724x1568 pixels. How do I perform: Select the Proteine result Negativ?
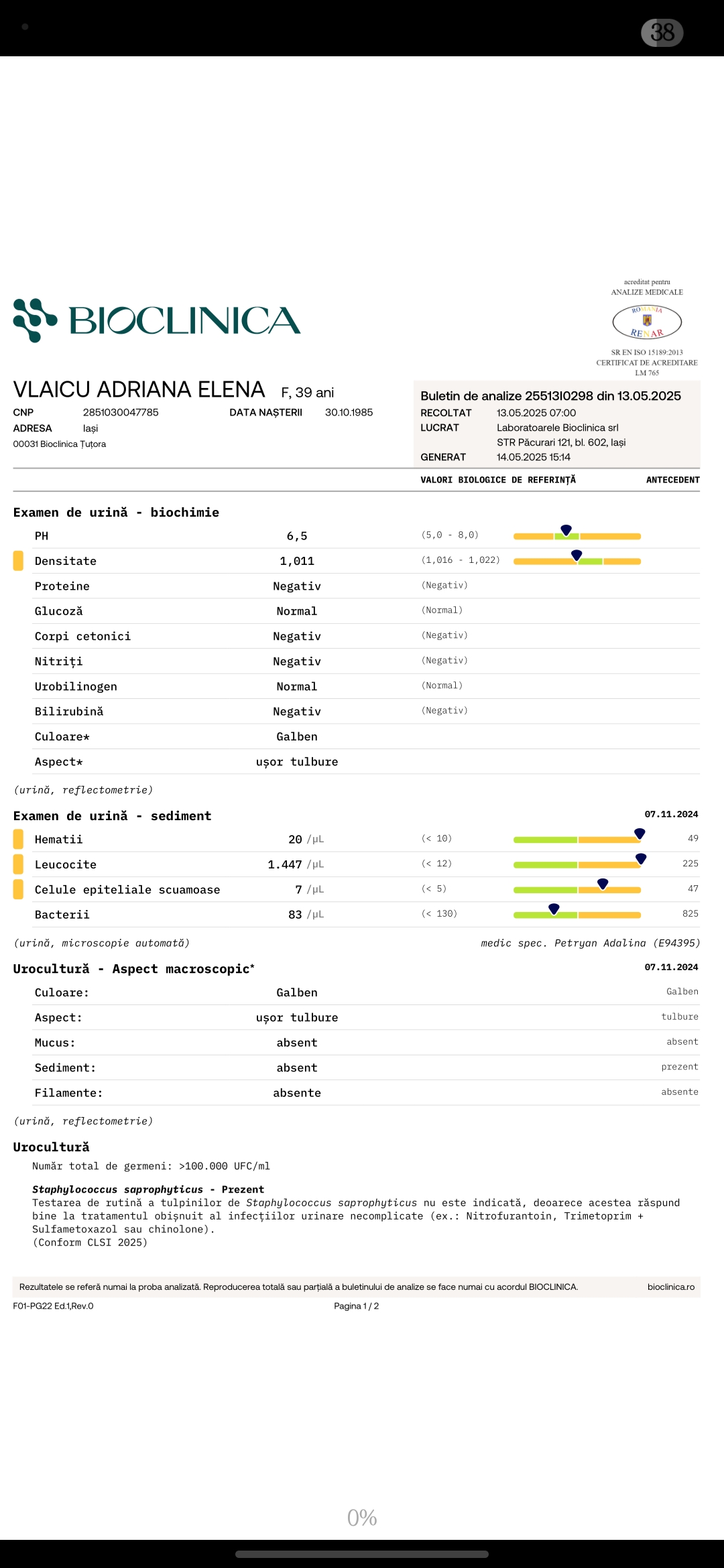click(x=297, y=586)
